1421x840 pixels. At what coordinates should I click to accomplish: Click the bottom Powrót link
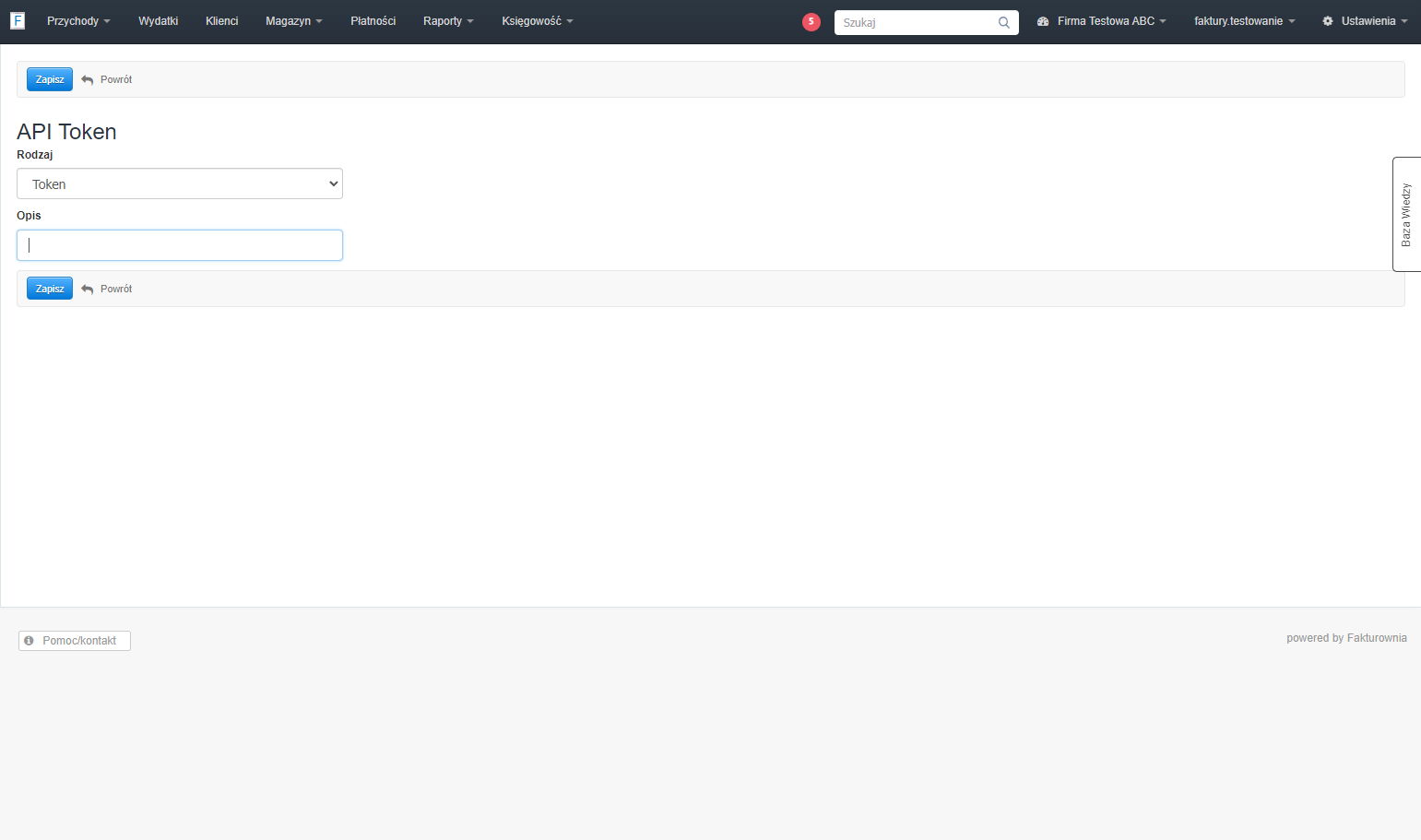[107, 289]
